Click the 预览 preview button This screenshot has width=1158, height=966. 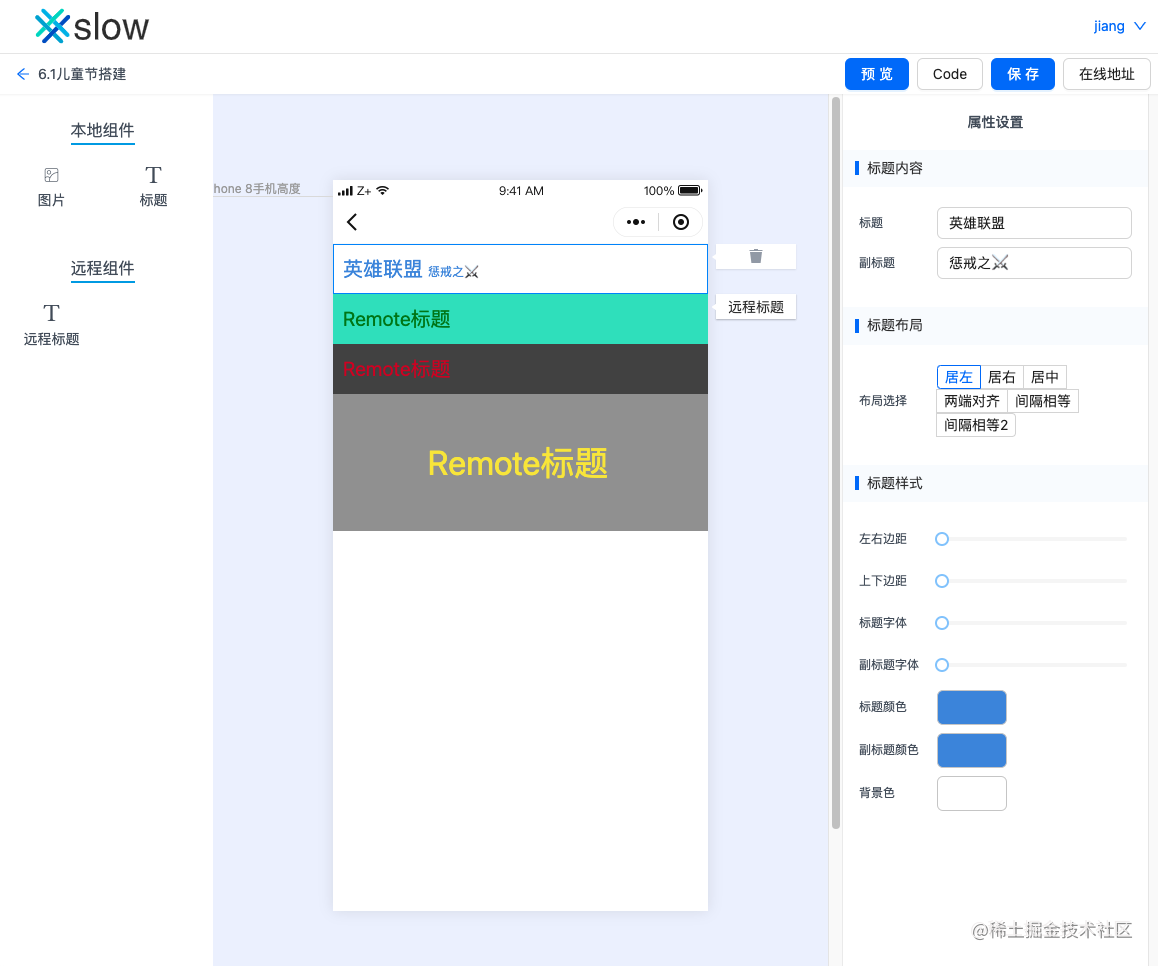(x=877, y=74)
